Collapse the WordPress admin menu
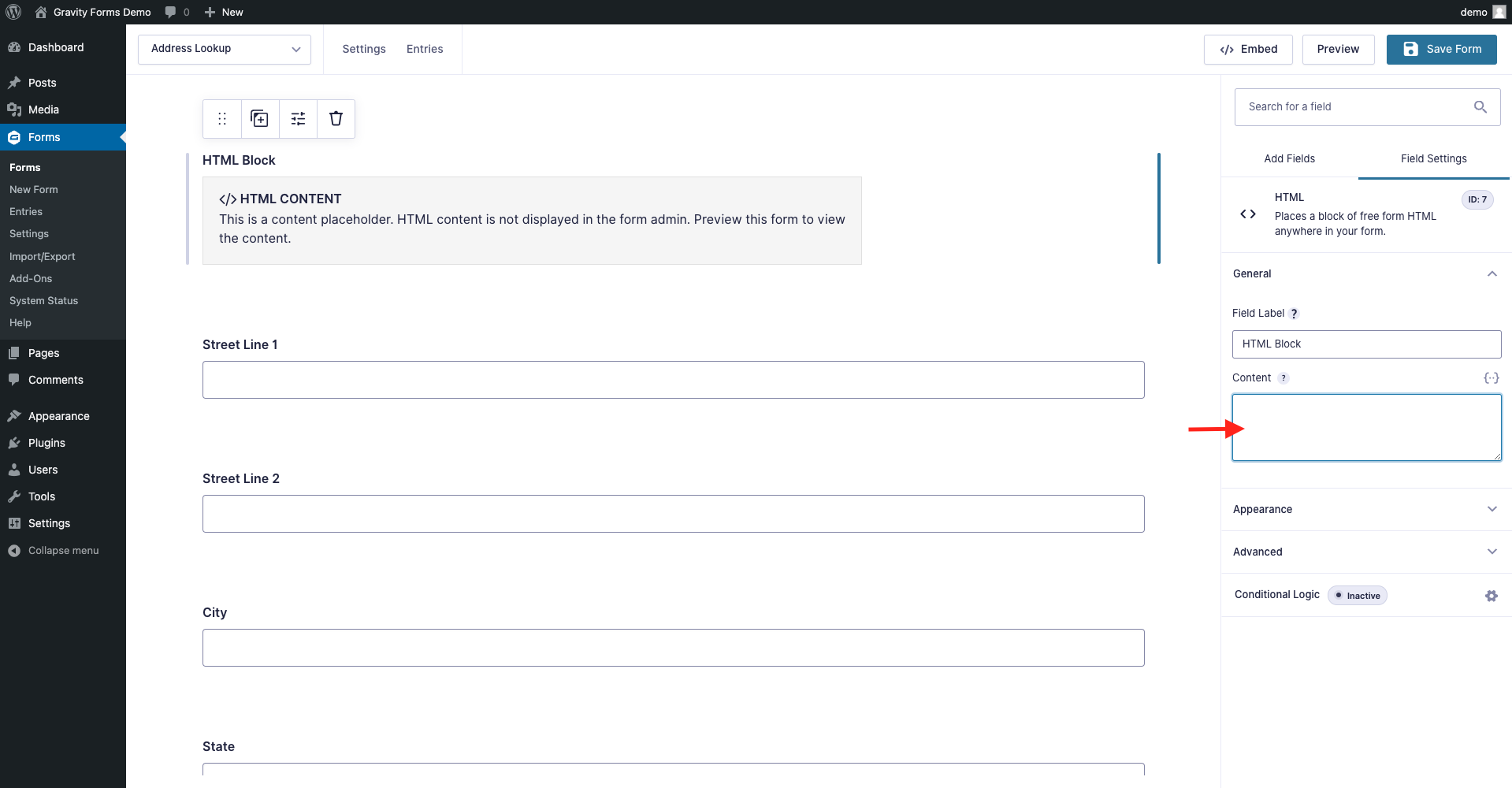 [x=54, y=550]
